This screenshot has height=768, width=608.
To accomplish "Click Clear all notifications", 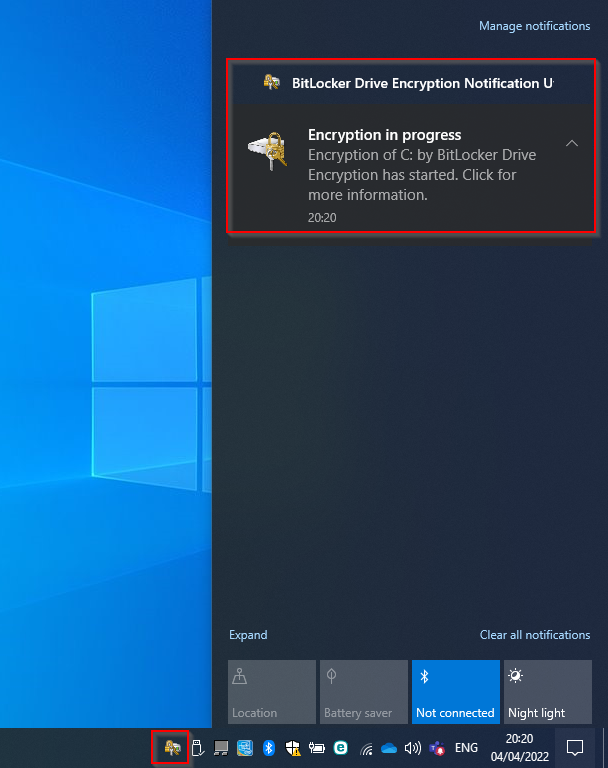I will click(x=534, y=635).
